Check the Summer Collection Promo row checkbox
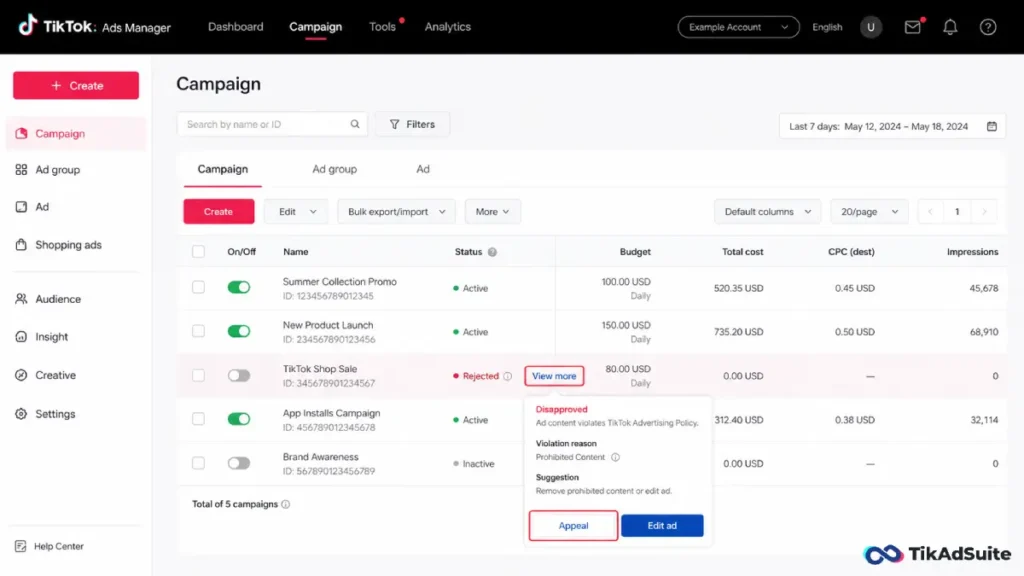 199,287
